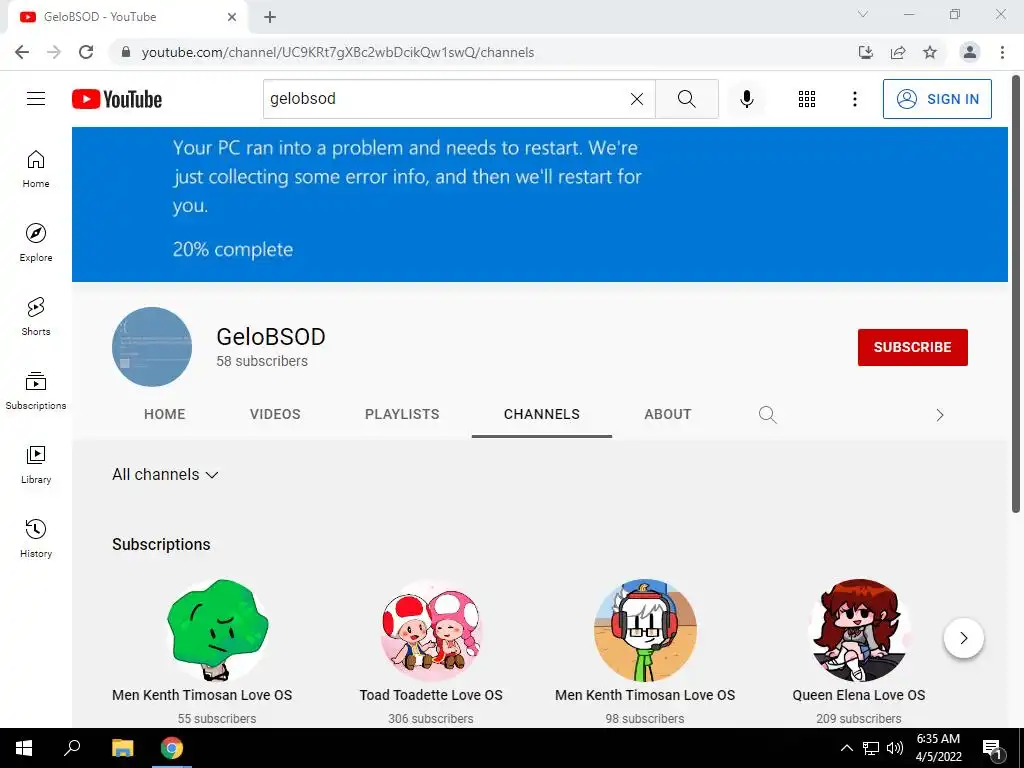Viewport: 1024px width, 768px height.
Task: Open the taskbar network icon
Action: coord(871,748)
